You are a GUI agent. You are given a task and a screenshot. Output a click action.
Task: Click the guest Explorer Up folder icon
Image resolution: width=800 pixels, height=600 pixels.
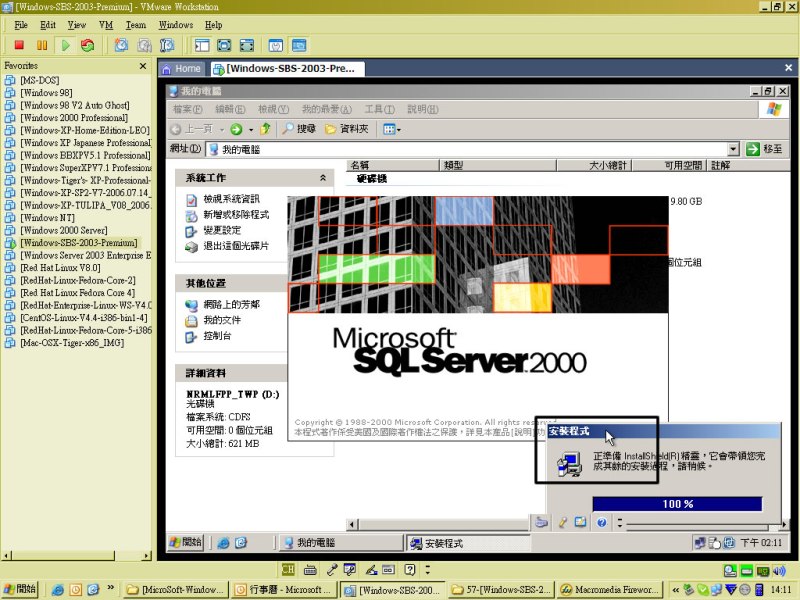(265, 130)
